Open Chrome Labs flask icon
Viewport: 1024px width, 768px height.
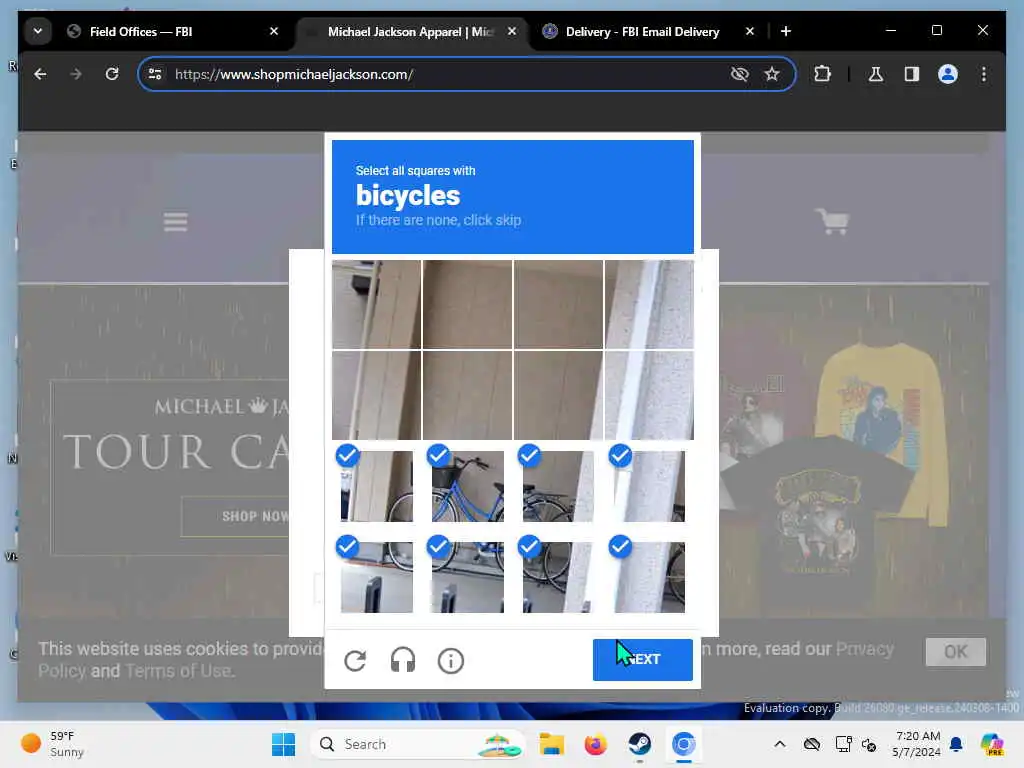click(876, 74)
